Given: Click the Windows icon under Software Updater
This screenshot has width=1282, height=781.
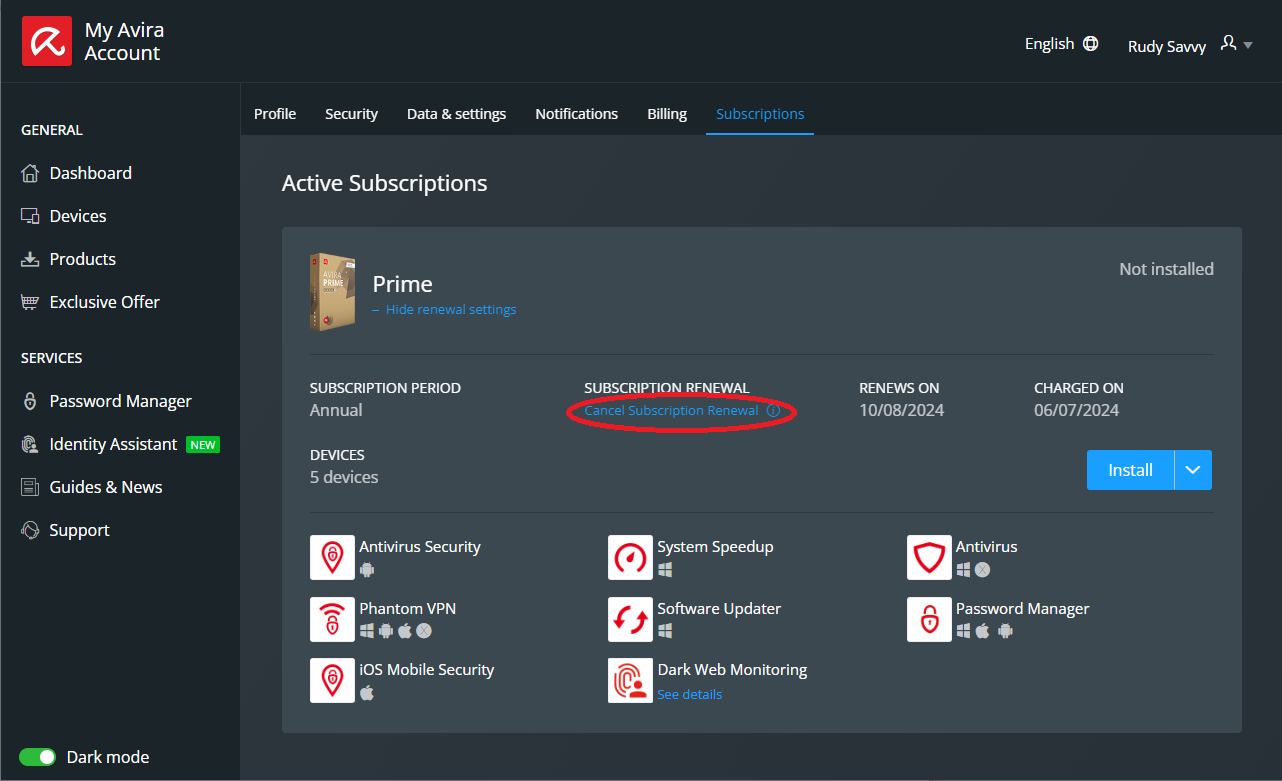Looking at the screenshot, I should [x=665, y=631].
